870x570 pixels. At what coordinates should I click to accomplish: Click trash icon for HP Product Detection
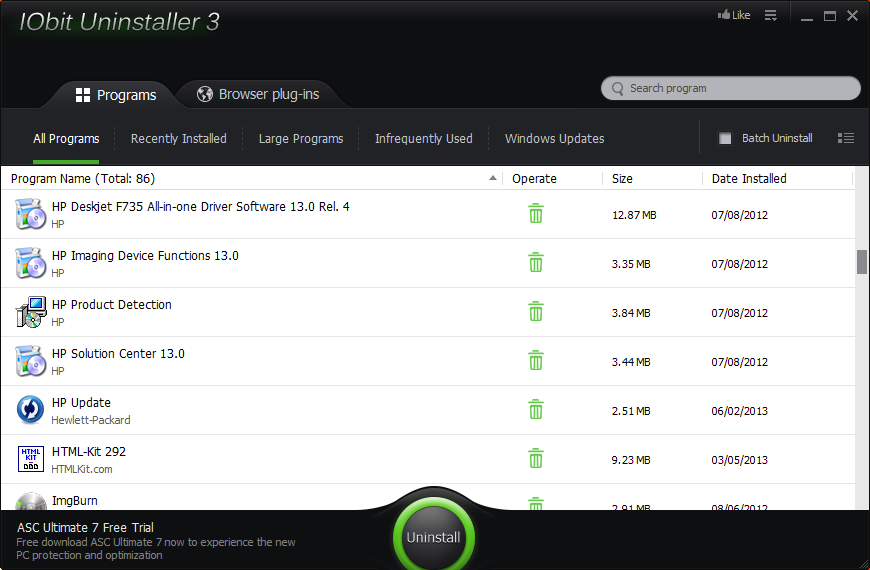(535, 311)
